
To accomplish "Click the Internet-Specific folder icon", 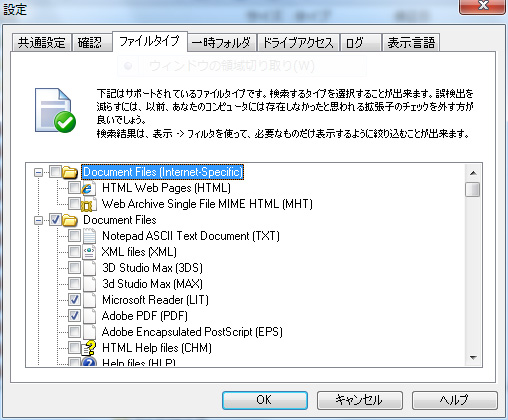I will click(x=70, y=172).
